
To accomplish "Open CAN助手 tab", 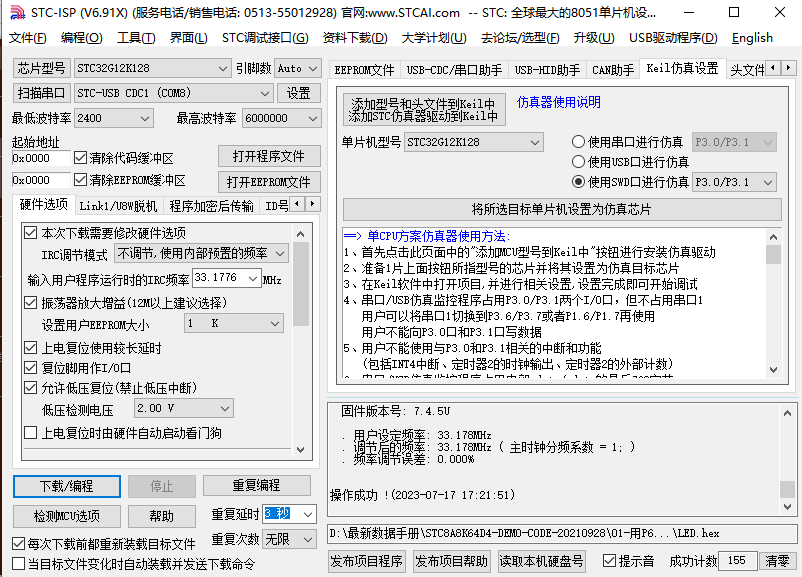I will (x=613, y=70).
